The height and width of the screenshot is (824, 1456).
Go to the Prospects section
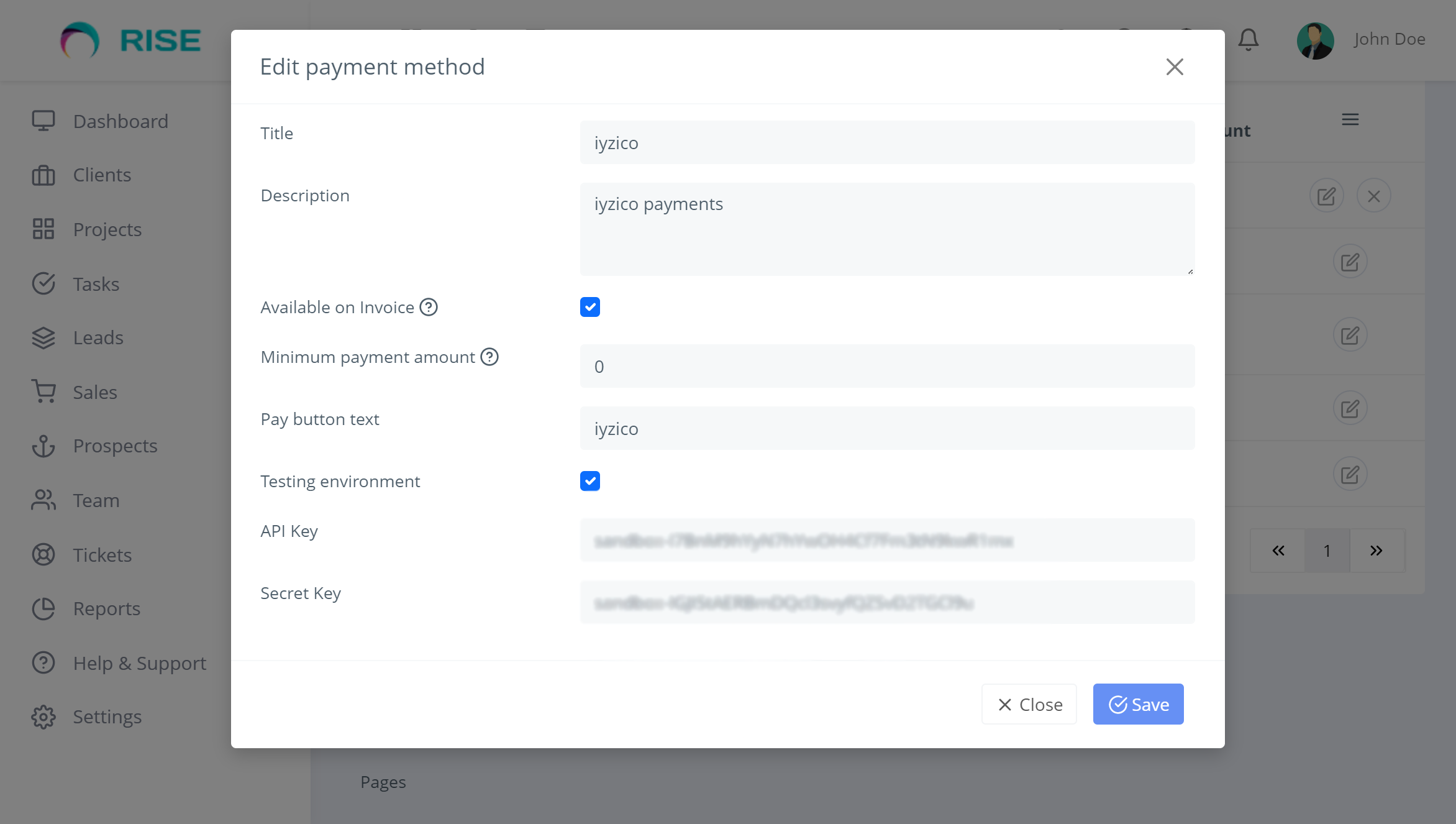tap(115, 446)
